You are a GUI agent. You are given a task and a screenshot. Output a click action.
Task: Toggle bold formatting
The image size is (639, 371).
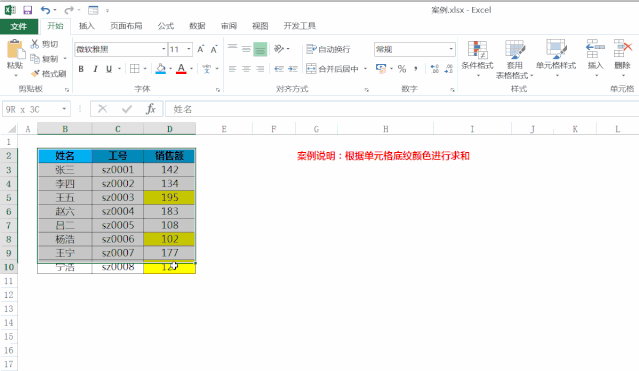click(x=81, y=69)
